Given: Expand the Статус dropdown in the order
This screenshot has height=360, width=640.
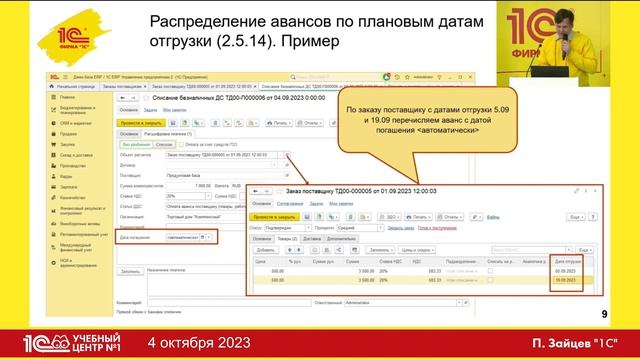Looking at the screenshot, I should pos(308,228).
